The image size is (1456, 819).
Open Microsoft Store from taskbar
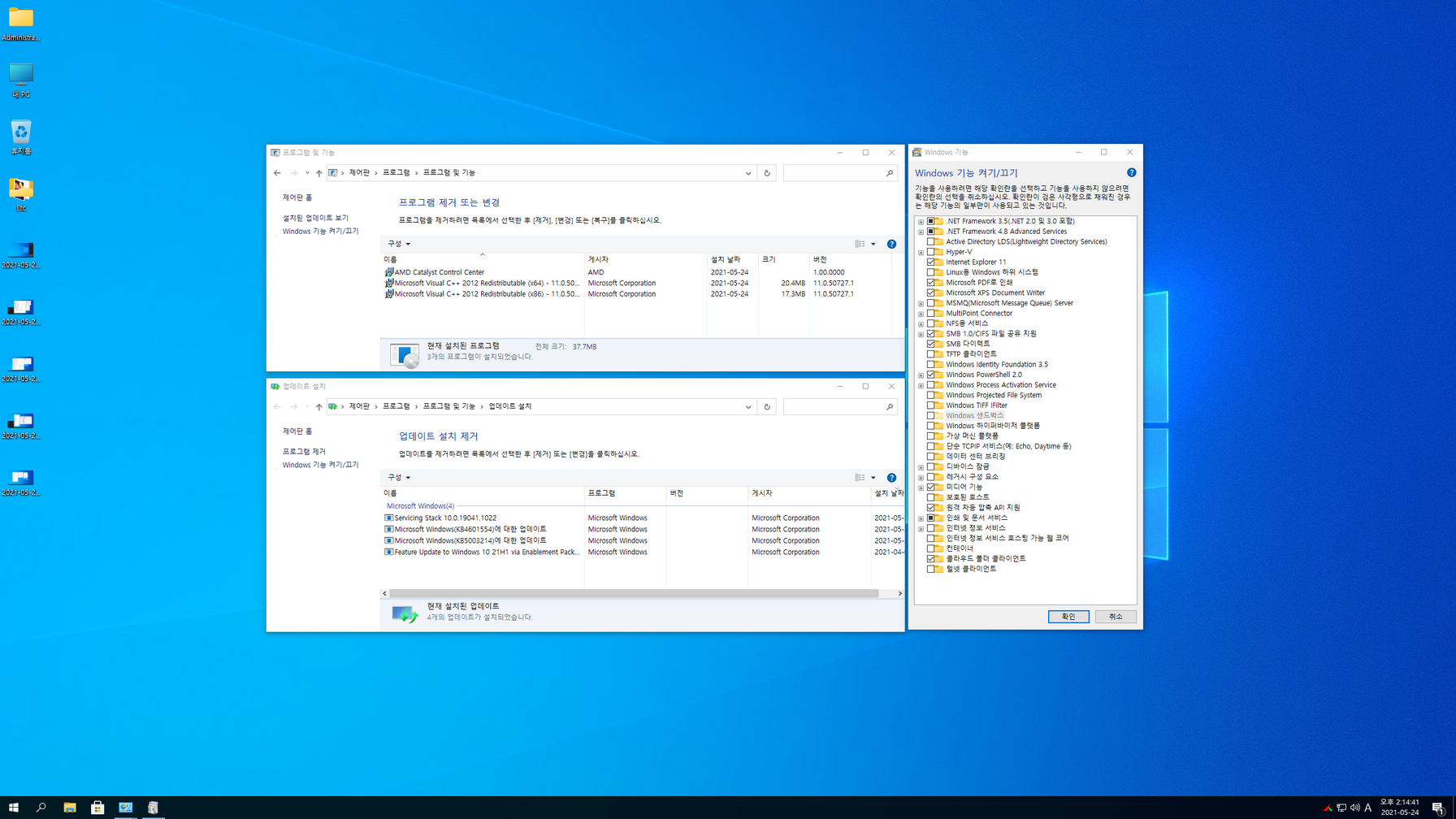(97, 808)
